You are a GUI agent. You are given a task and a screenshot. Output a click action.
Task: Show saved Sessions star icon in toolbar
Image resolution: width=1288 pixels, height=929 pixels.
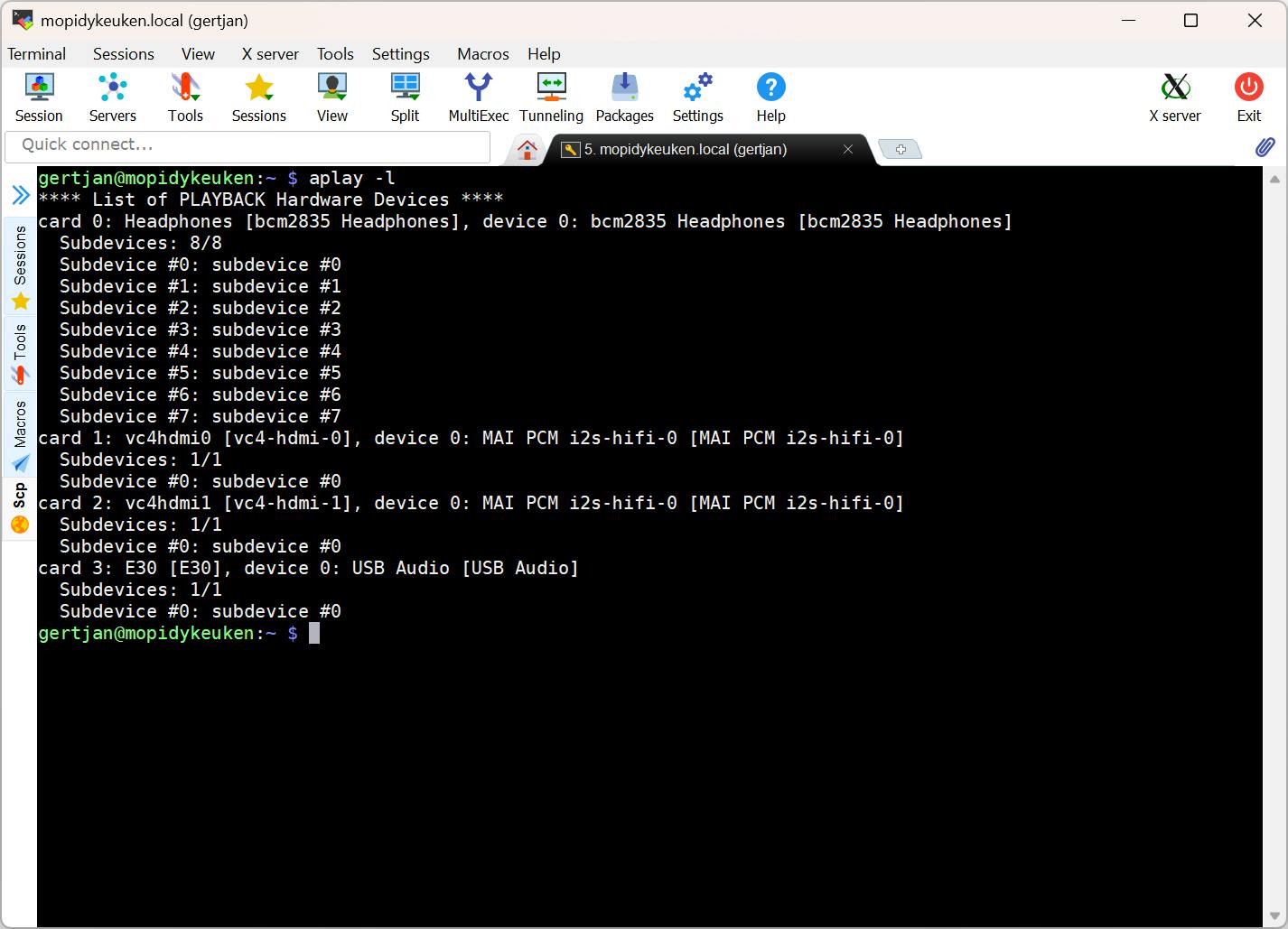[259, 98]
